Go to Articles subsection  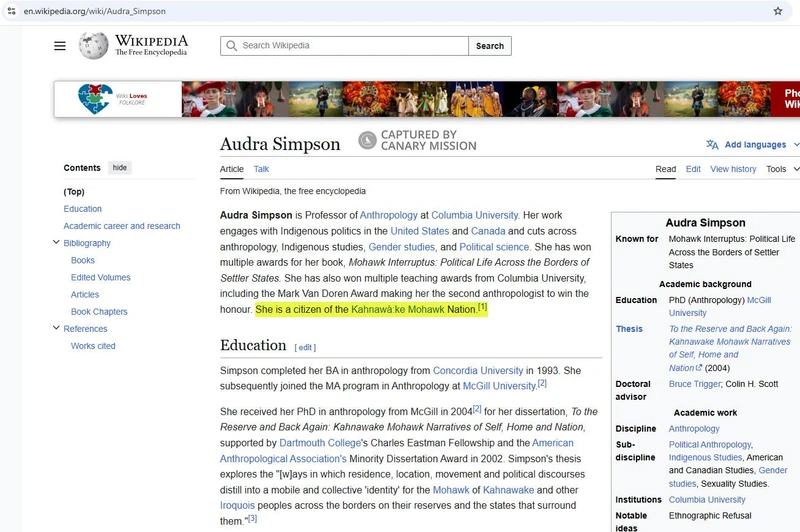pos(85,294)
